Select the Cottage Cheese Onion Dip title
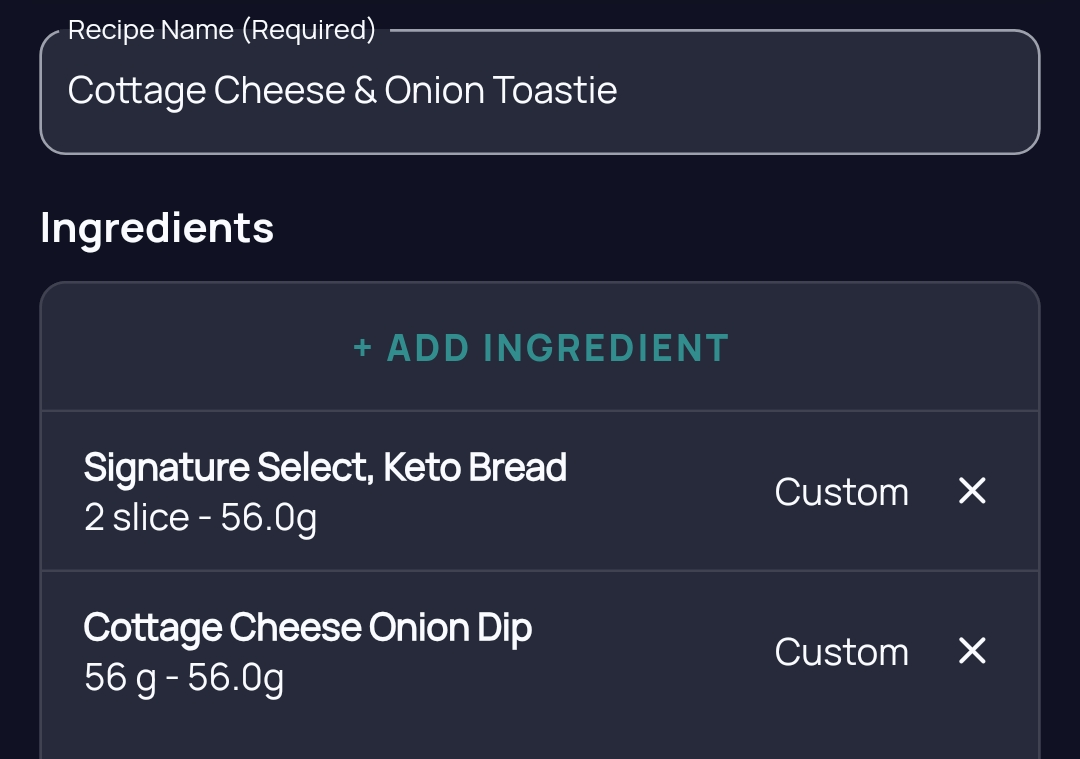The height and width of the screenshot is (759, 1080). 307,629
